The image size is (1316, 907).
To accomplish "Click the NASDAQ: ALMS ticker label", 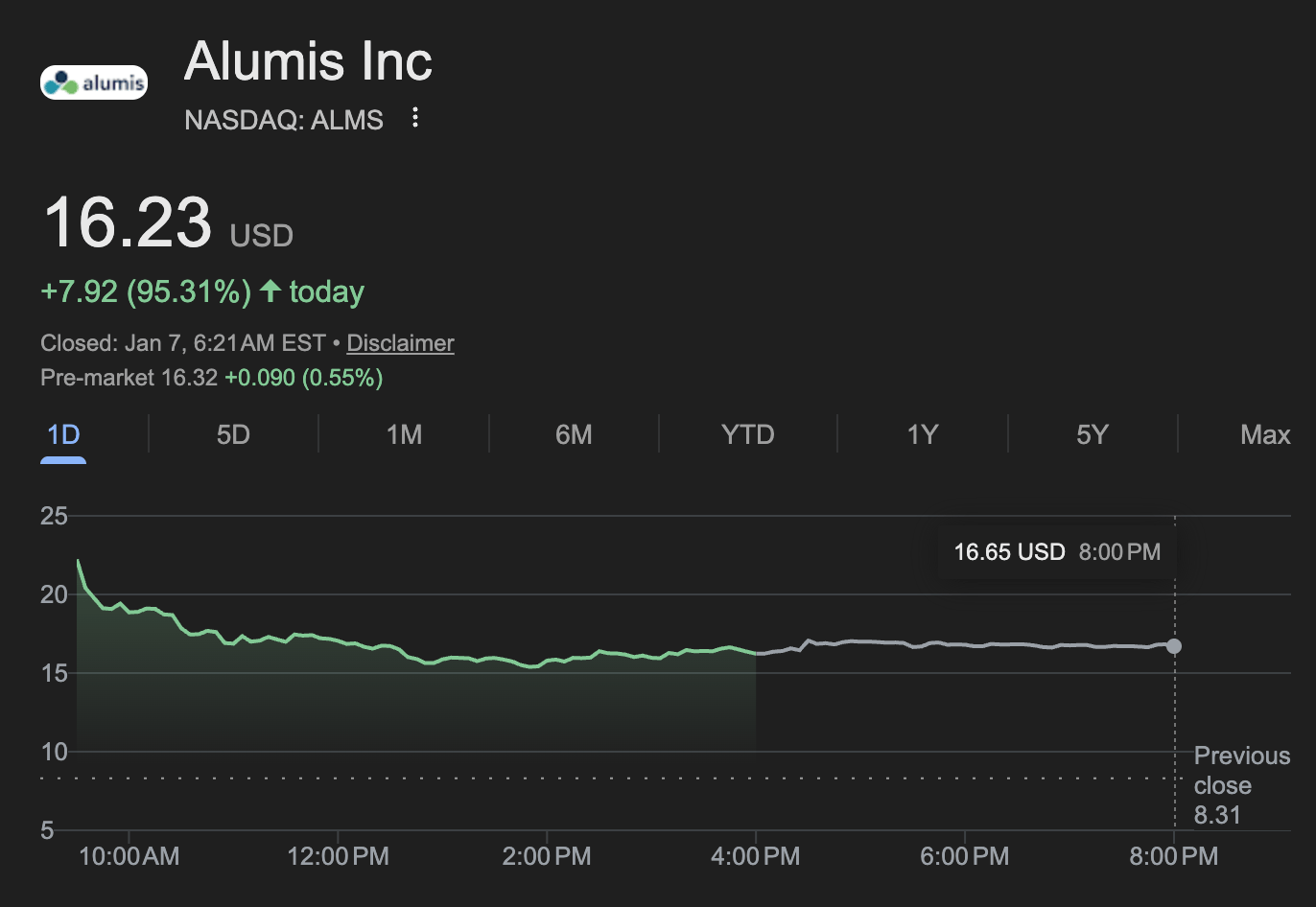I will tap(284, 120).
